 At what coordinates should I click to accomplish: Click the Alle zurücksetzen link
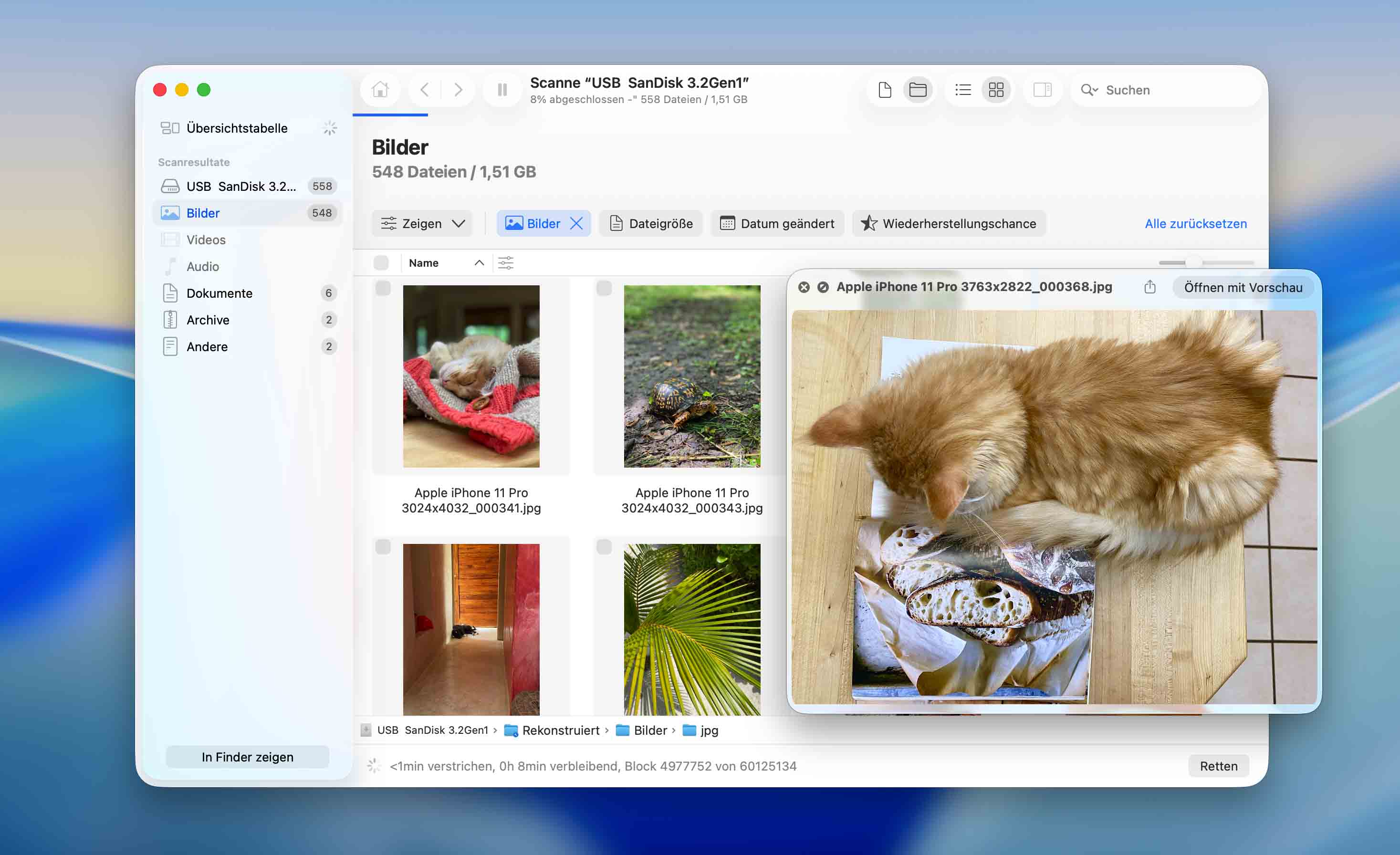point(1195,223)
